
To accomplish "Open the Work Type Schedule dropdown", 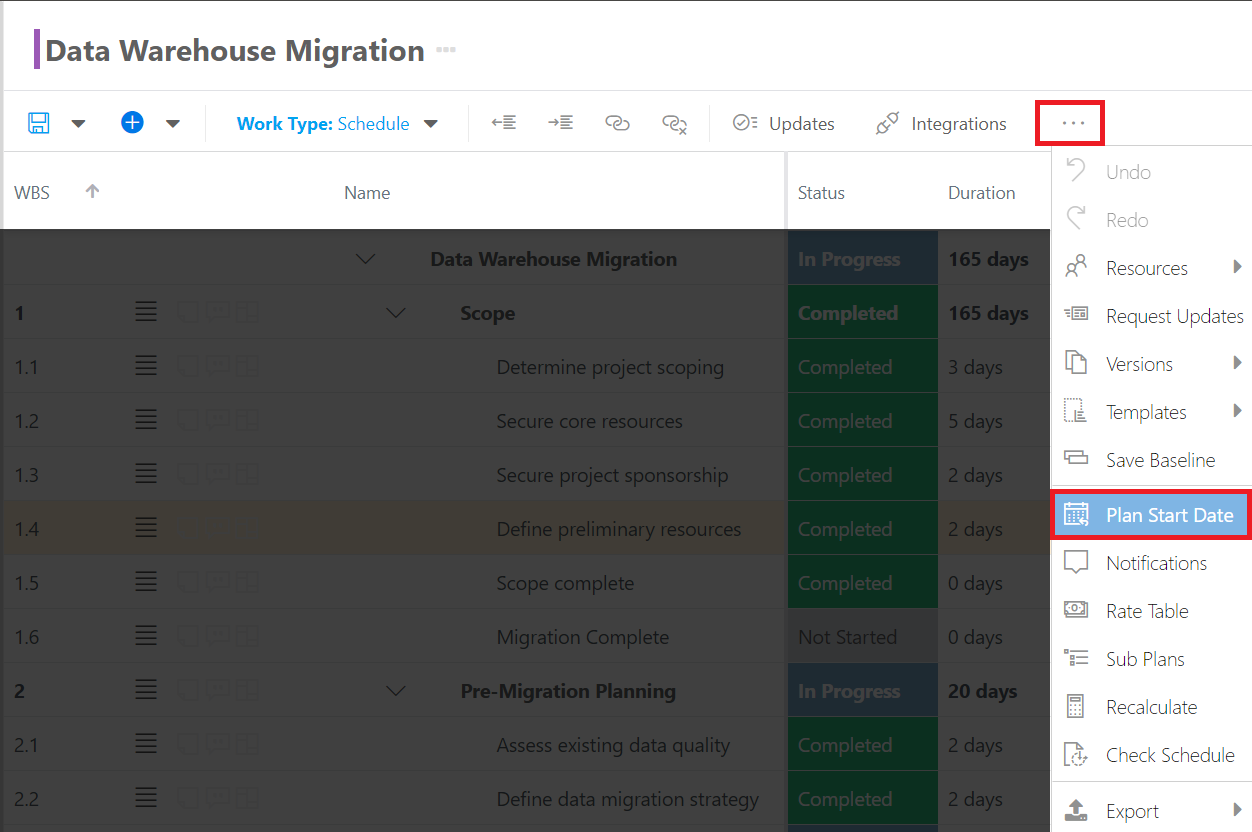I will point(337,124).
